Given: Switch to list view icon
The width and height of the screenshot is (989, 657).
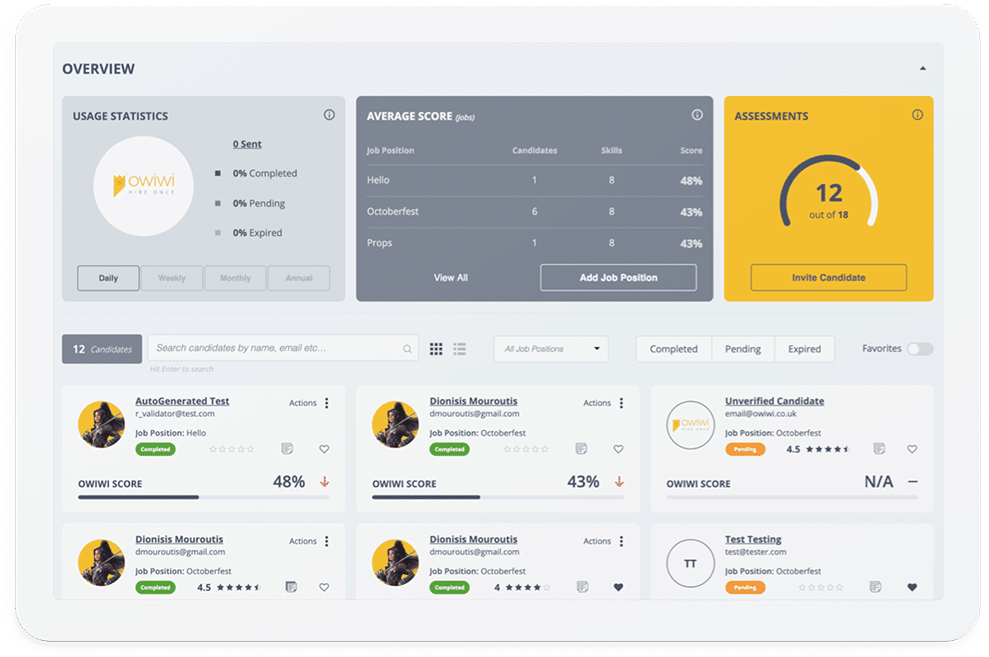Looking at the screenshot, I should (x=460, y=349).
